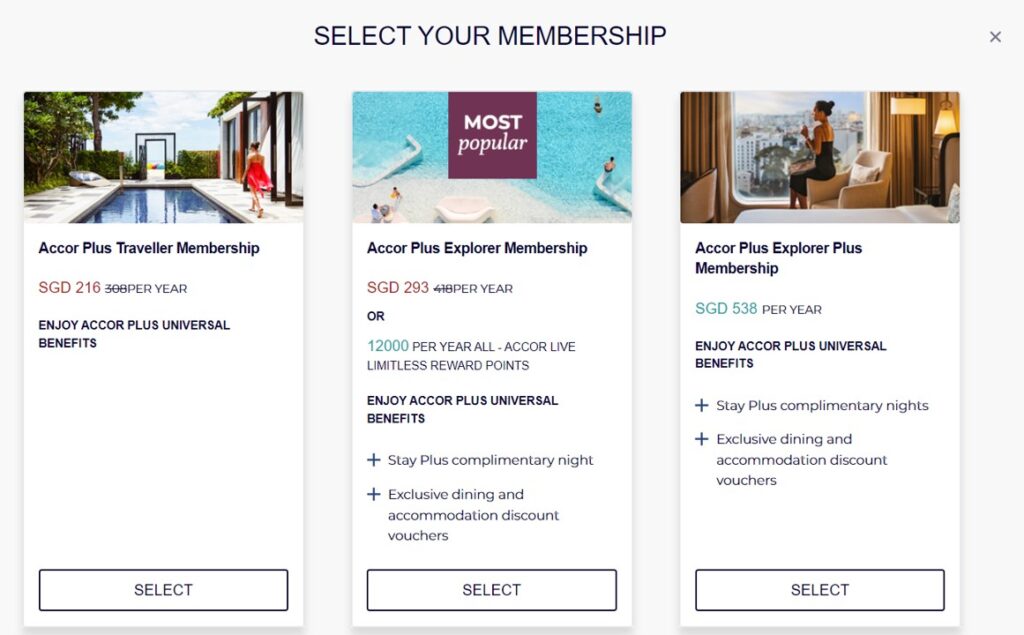Select the Accor Plus Explorer Plus Membership
This screenshot has width=1024, height=635.
818,589
